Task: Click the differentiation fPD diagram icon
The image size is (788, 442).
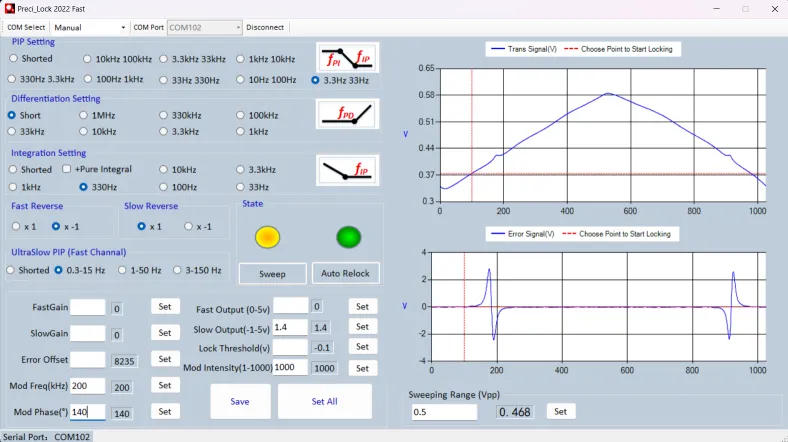Action: pyautogui.click(x=346, y=113)
